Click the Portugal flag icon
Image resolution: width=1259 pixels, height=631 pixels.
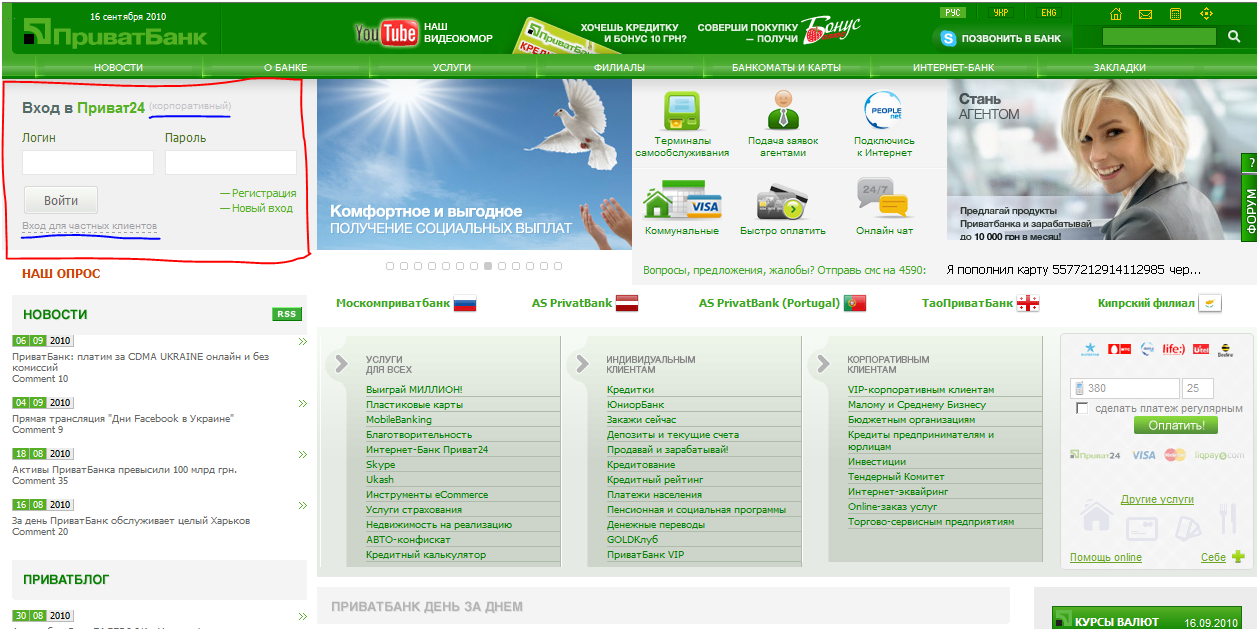click(x=855, y=303)
